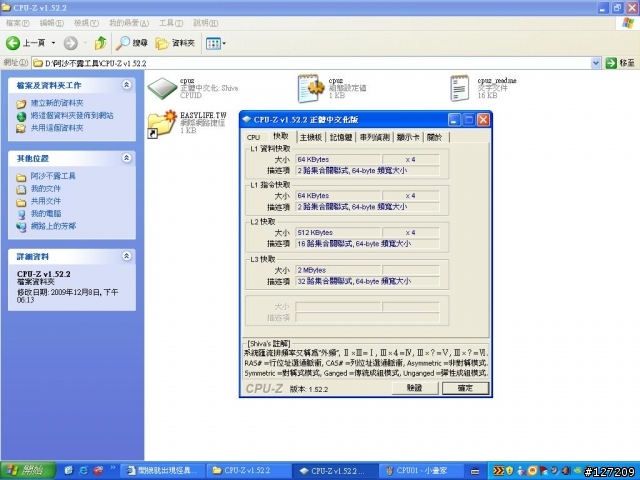Viewport: 640px width, 480px height.
Task: Click the Go button beside address bar
Action: pos(620,63)
